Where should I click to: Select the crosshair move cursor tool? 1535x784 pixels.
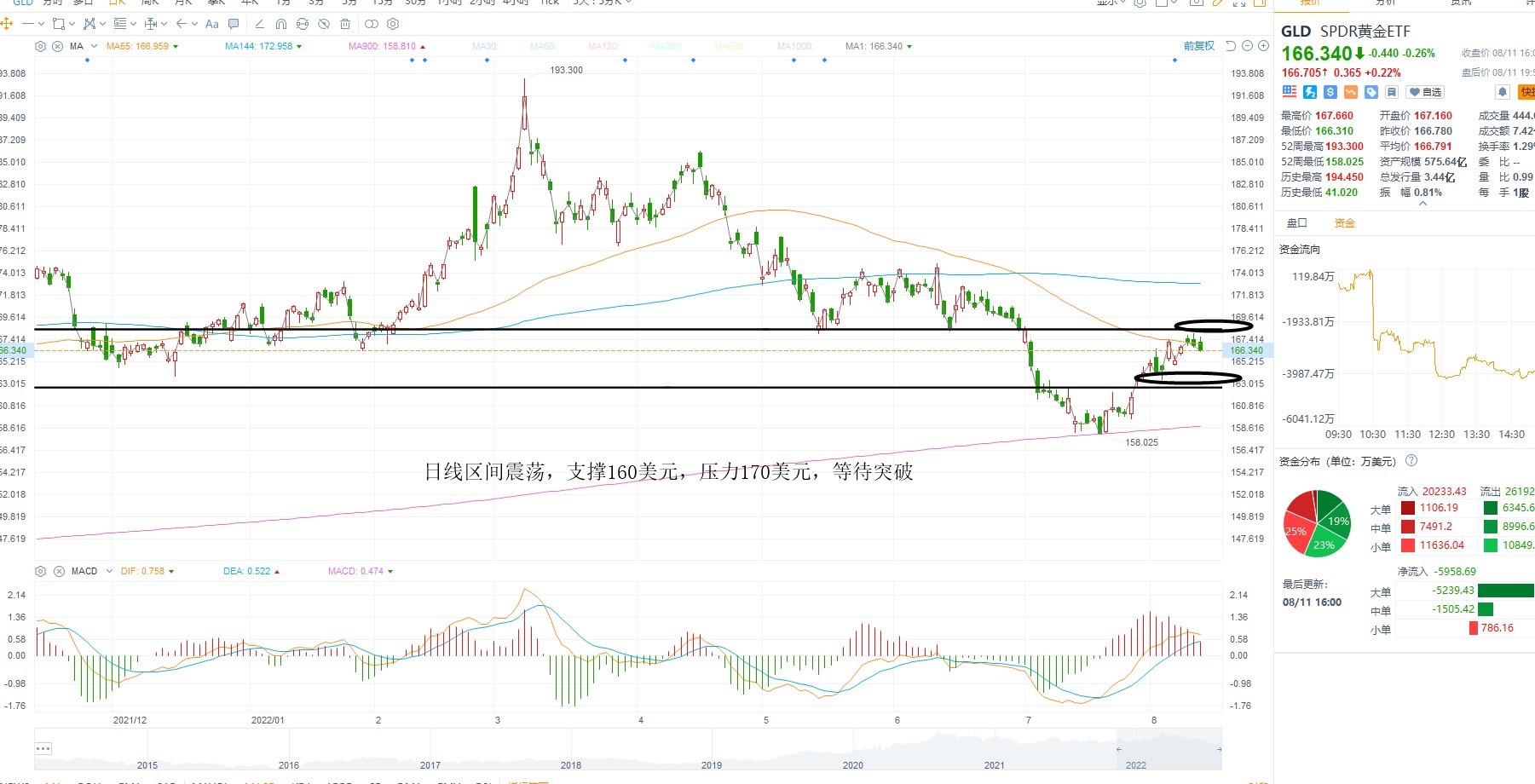7,24
